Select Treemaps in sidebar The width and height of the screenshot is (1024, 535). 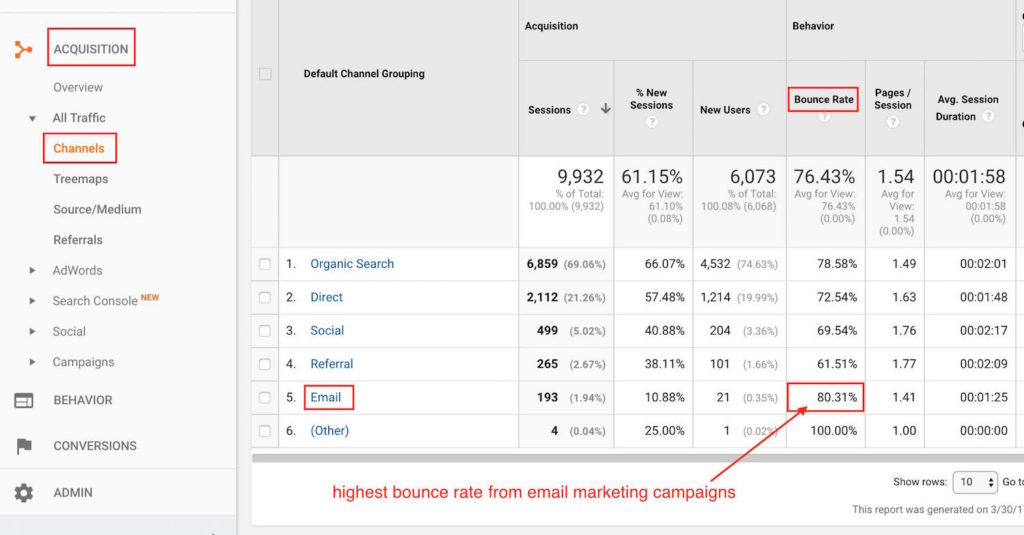click(80, 179)
